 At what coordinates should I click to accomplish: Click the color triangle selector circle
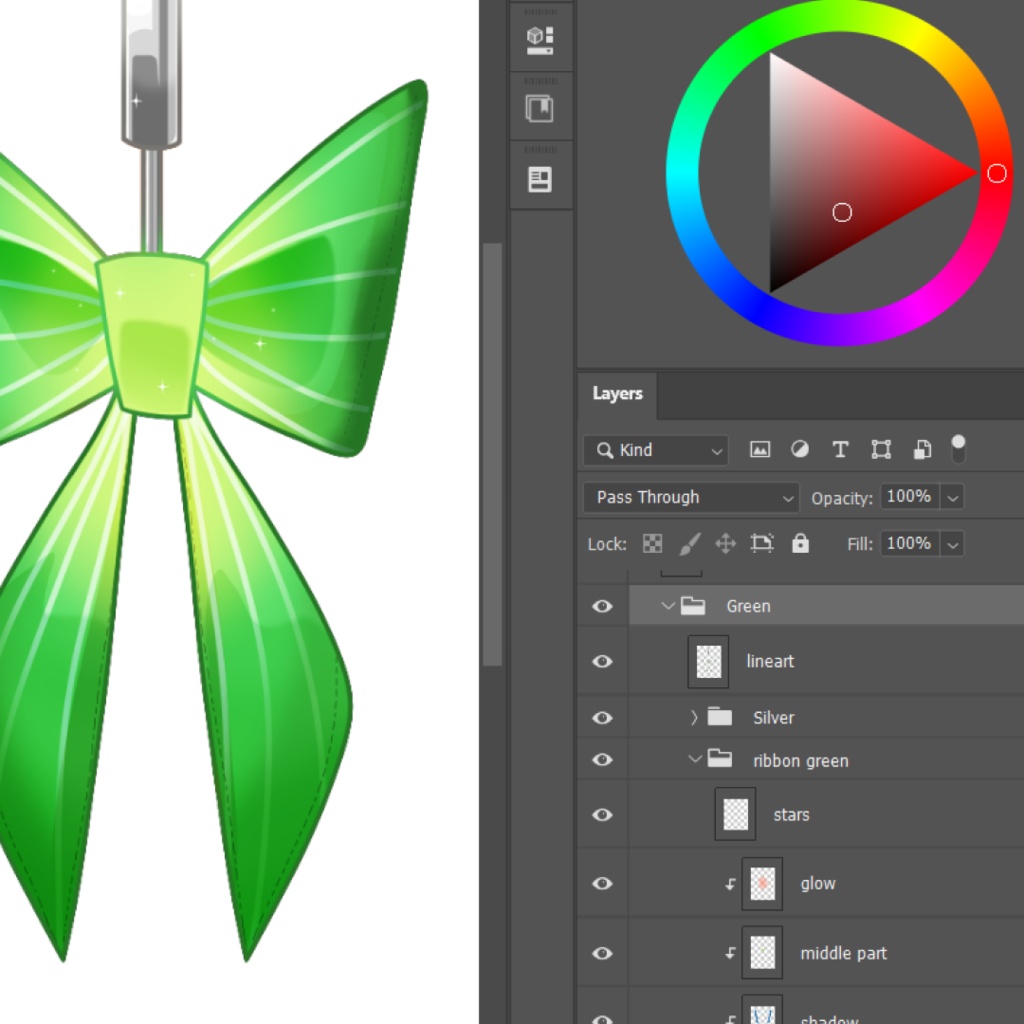(842, 212)
